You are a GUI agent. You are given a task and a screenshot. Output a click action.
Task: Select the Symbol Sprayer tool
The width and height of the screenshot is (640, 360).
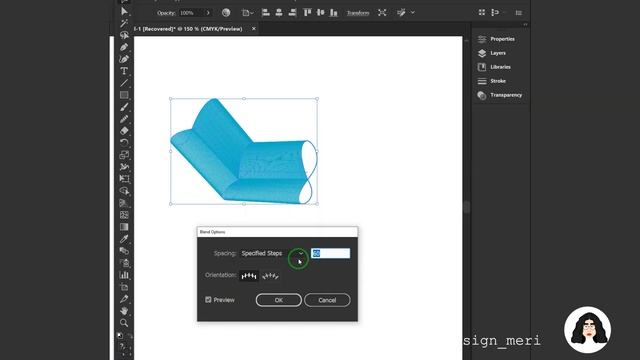coord(124,263)
